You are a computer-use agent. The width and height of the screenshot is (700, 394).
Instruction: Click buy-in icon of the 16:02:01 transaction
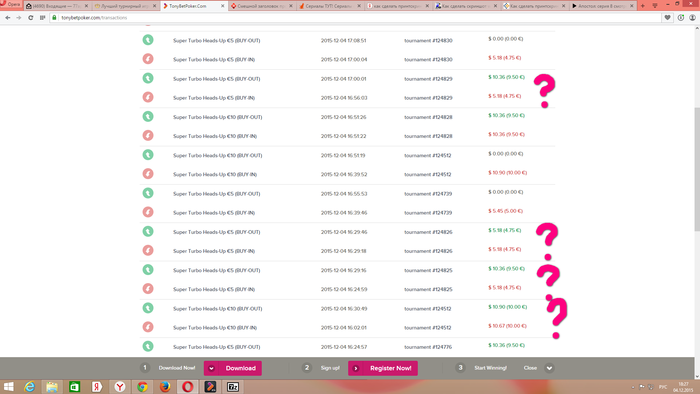[148, 327]
